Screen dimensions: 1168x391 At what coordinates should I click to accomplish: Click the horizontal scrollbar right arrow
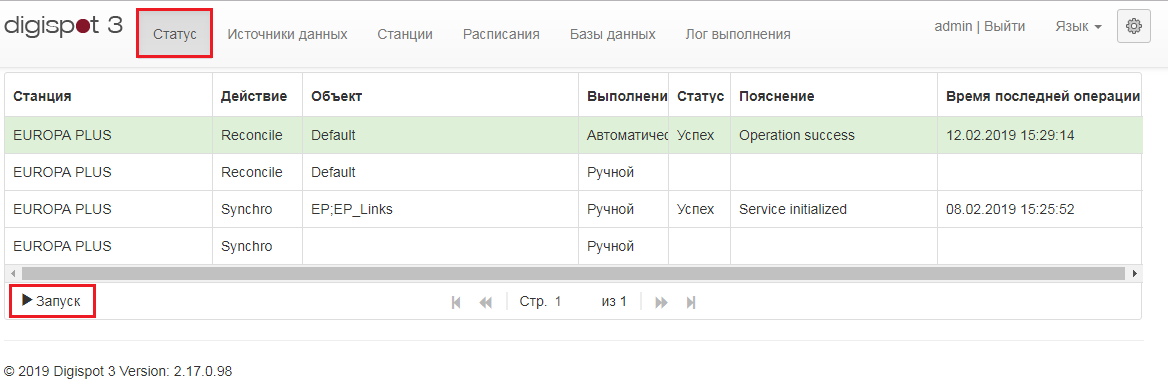(1134, 273)
